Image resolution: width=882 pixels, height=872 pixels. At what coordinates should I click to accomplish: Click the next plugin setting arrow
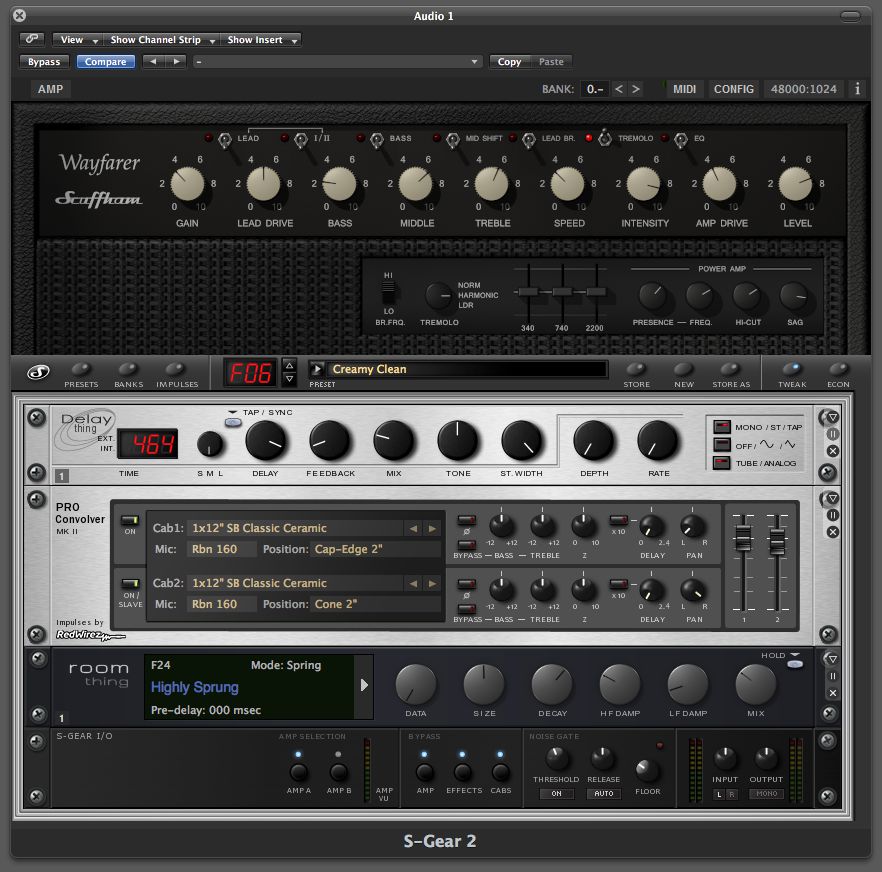pos(176,61)
